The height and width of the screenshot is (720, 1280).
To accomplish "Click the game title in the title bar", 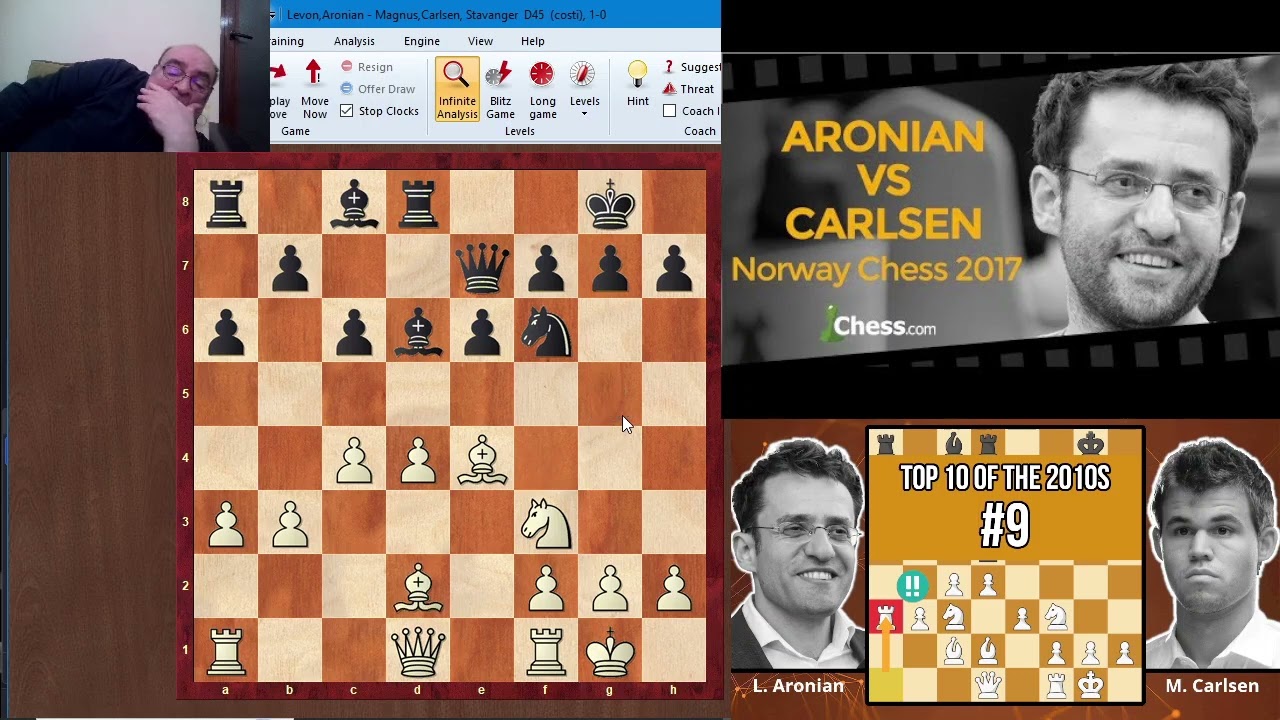I will coord(446,15).
